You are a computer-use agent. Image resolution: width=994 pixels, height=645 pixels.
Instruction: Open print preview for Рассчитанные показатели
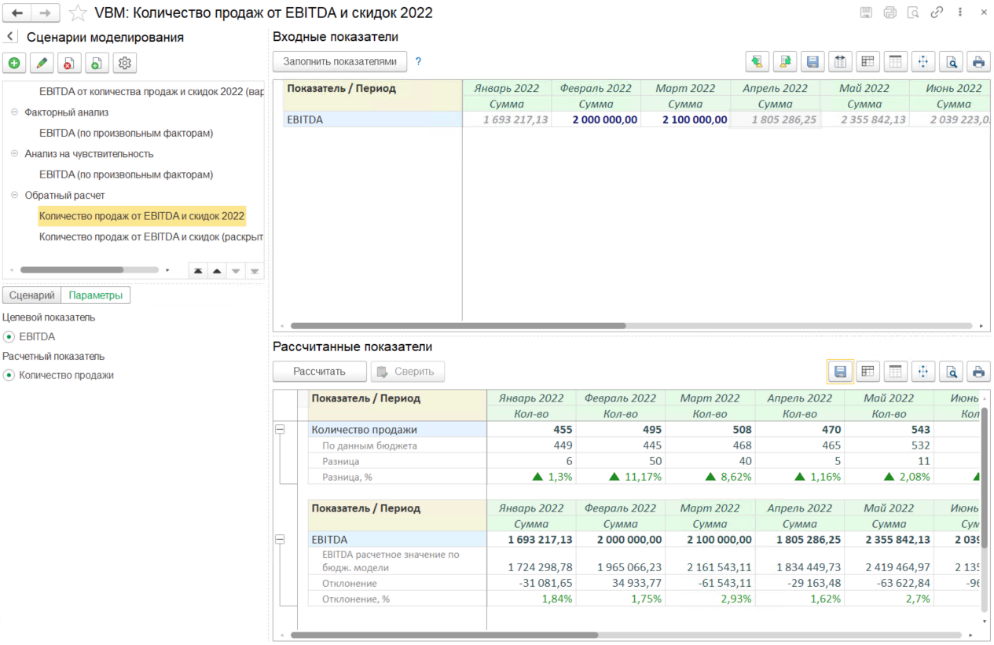coord(951,372)
